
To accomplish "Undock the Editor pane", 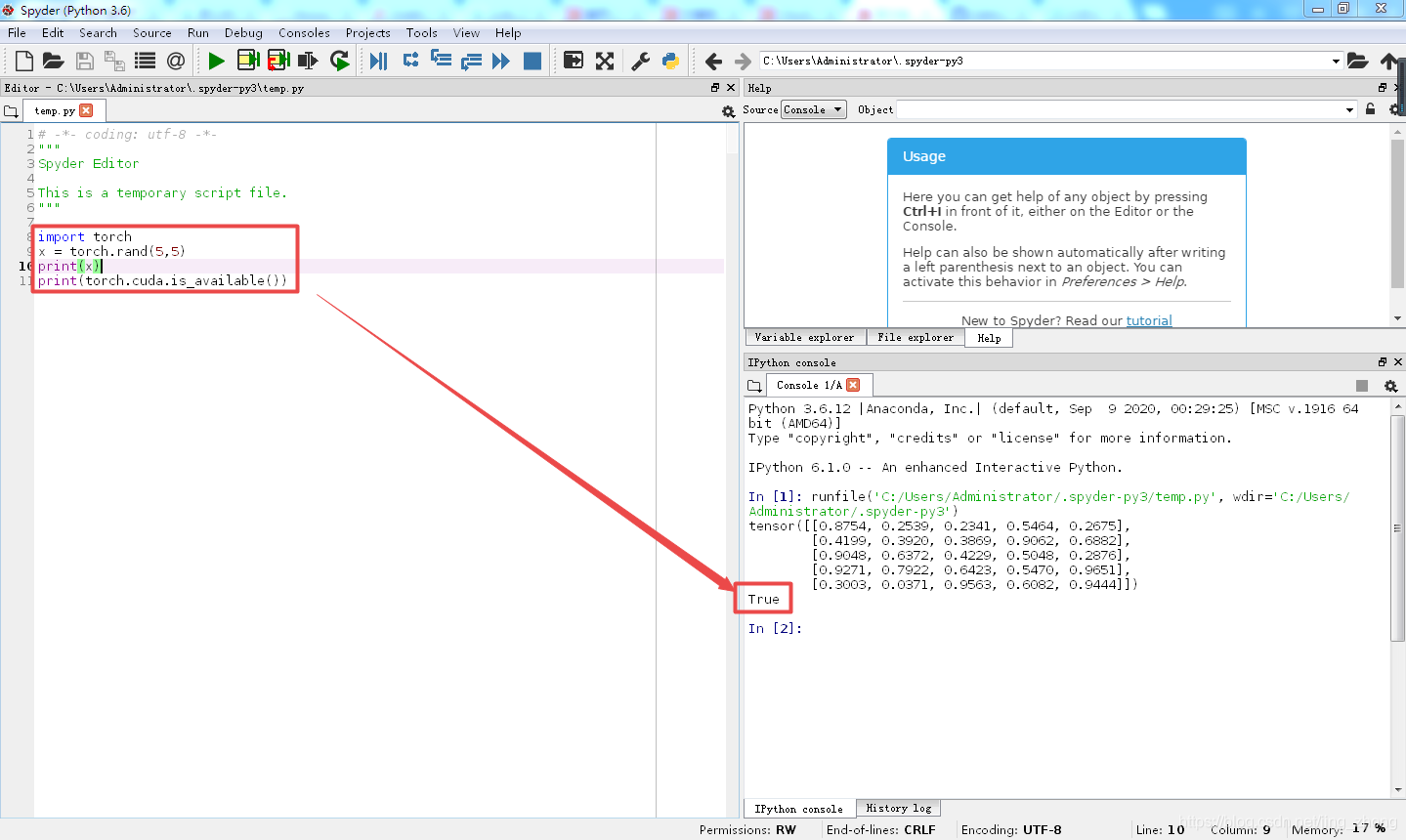I will click(715, 88).
